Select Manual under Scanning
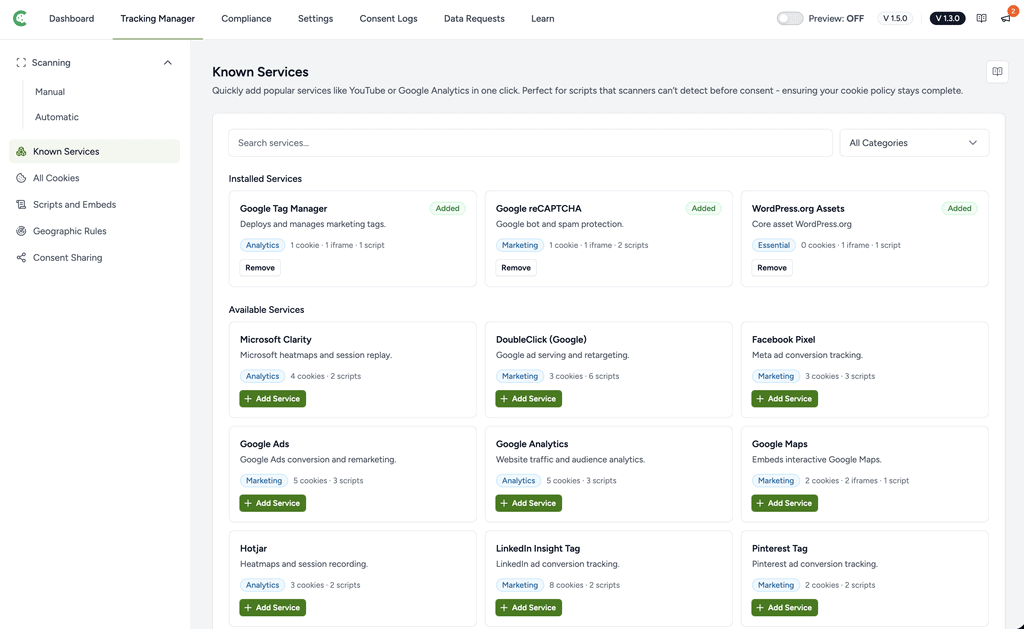The width and height of the screenshot is (1024, 629). pyautogui.click(x=50, y=92)
